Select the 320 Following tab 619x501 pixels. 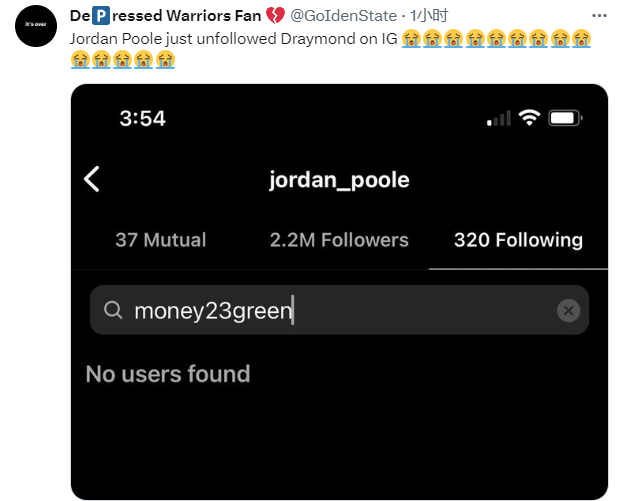(x=518, y=240)
